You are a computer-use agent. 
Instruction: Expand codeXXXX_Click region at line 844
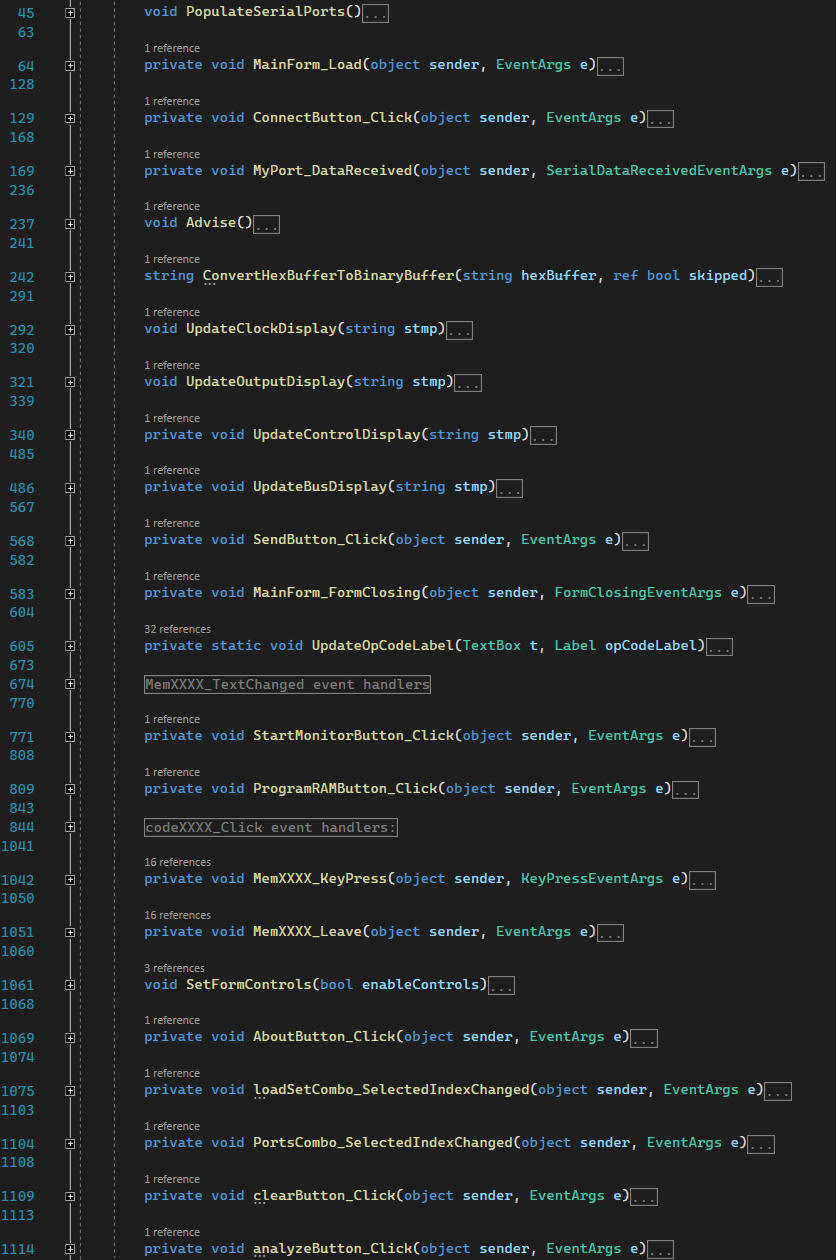[x=70, y=828]
